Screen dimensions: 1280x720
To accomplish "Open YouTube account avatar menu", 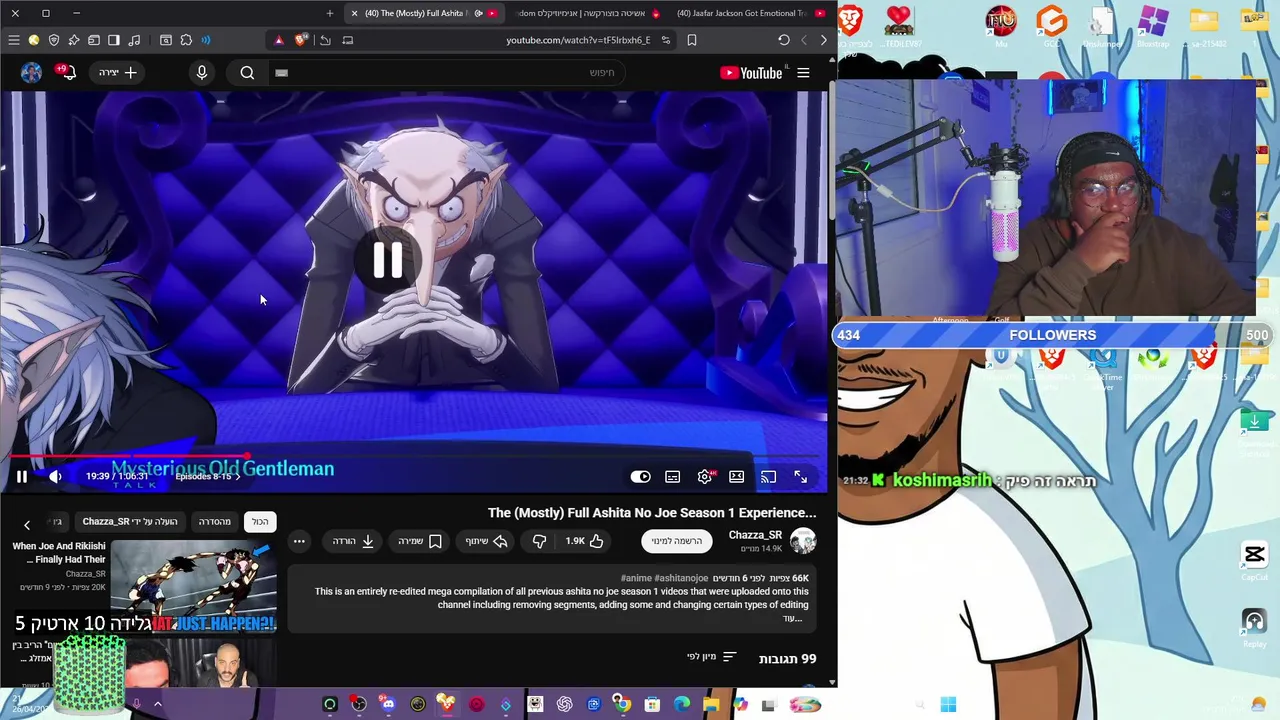I will coord(31,72).
